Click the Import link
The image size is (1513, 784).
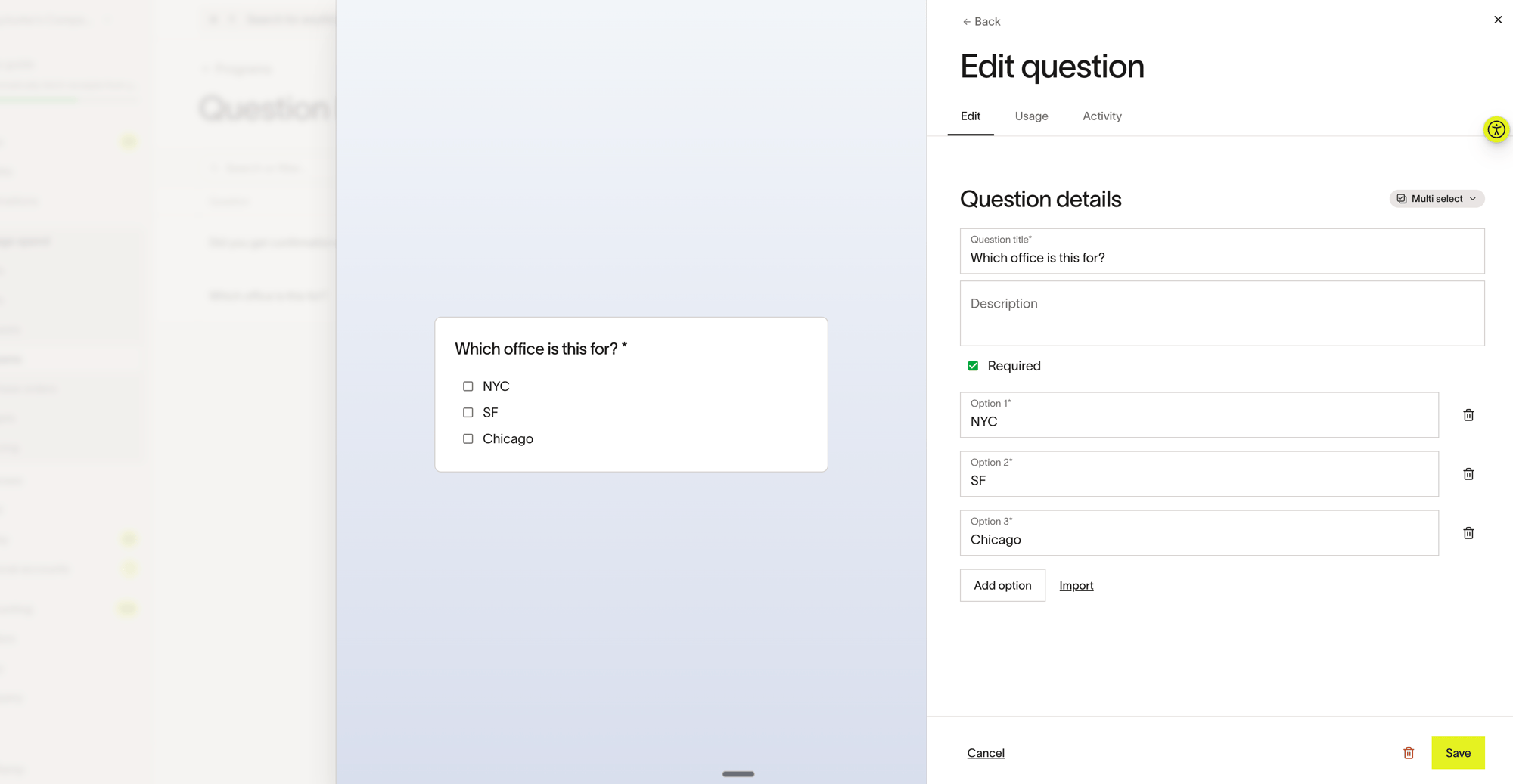[x=1076, y=586]
